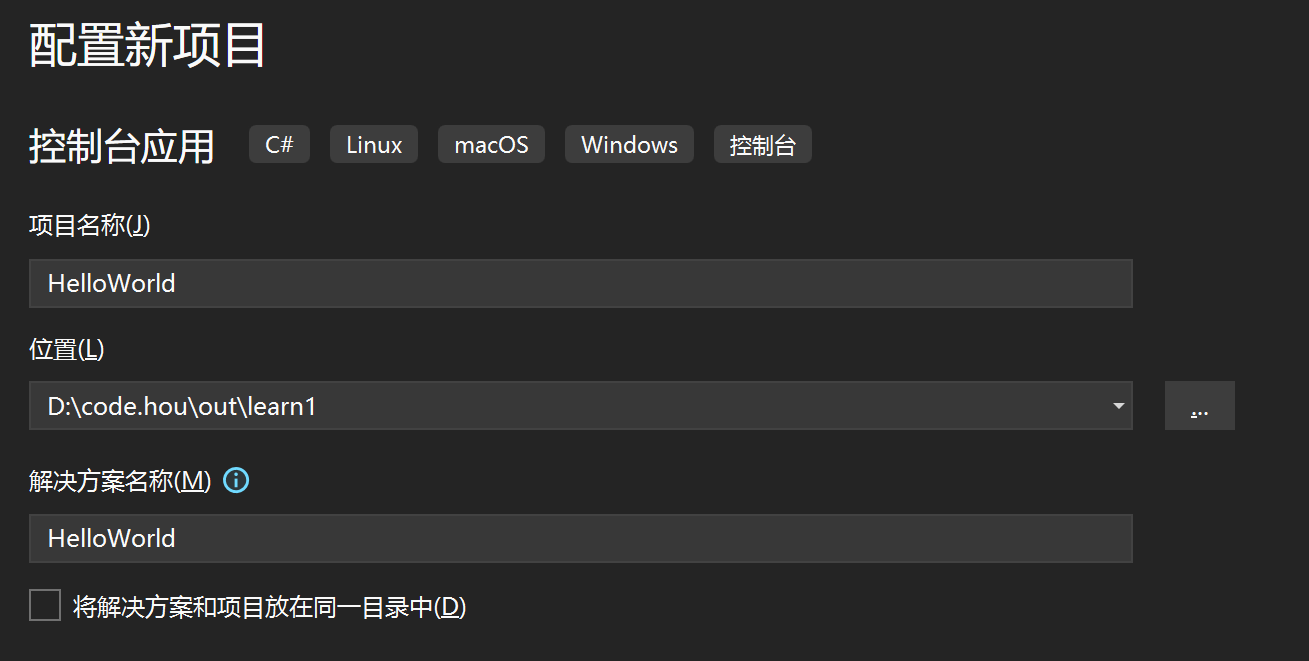Enable 将解决方案和项目放在同一目录中 checkbox
The image size is (1309, 661).
[x=45, y=606]
